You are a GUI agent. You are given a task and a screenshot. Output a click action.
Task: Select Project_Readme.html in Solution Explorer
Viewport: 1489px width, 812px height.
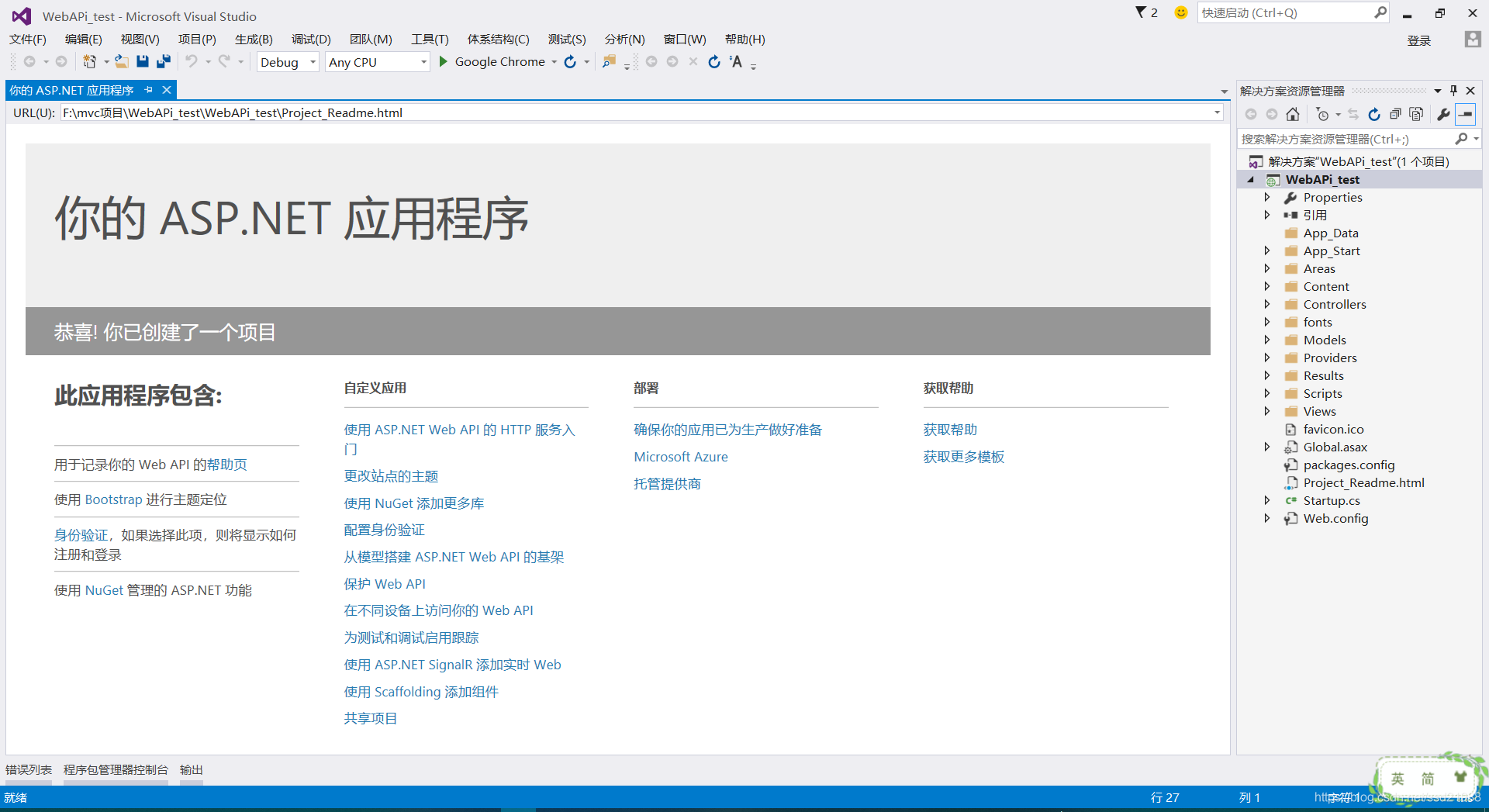[x=1363, y=482]
